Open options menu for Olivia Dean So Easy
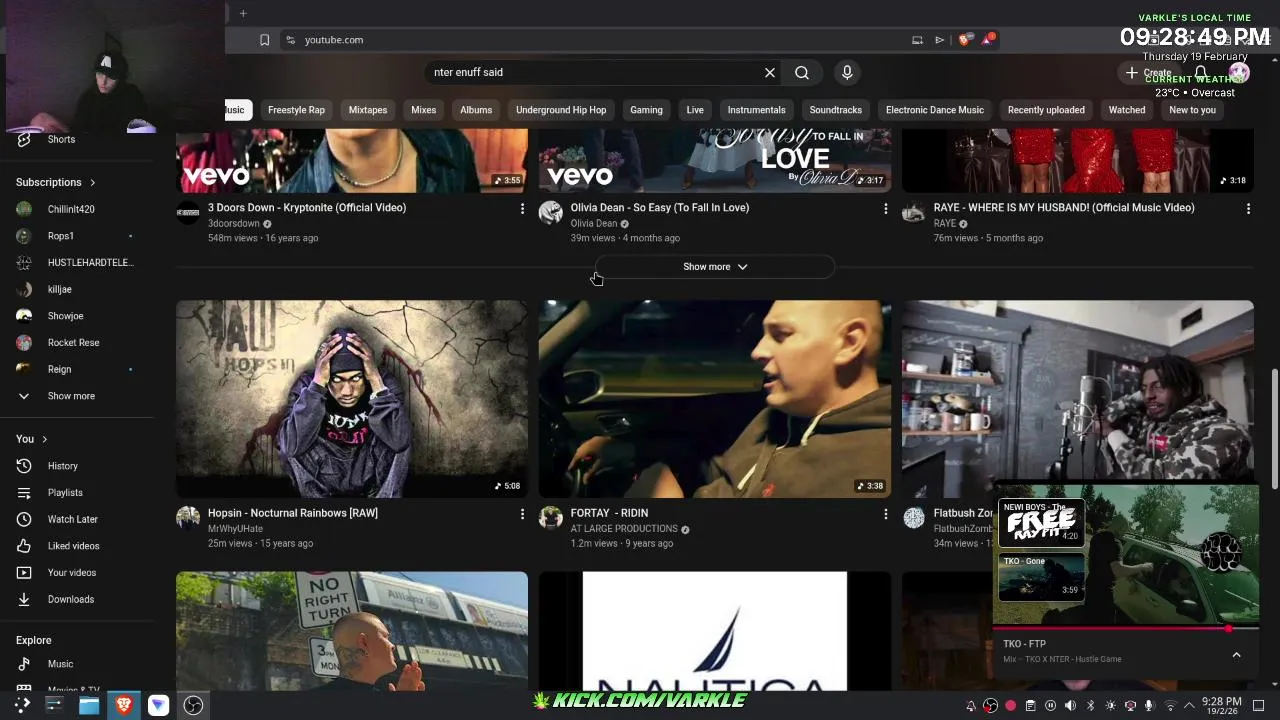Image resolution: width=1280 pixels, height=720 pixels. [x=885, y=209]
